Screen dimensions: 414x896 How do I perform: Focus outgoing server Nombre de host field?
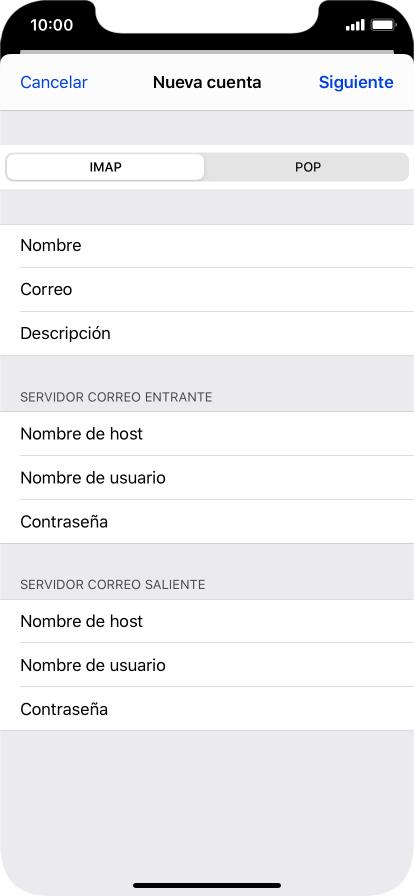[x=207, y=621]
